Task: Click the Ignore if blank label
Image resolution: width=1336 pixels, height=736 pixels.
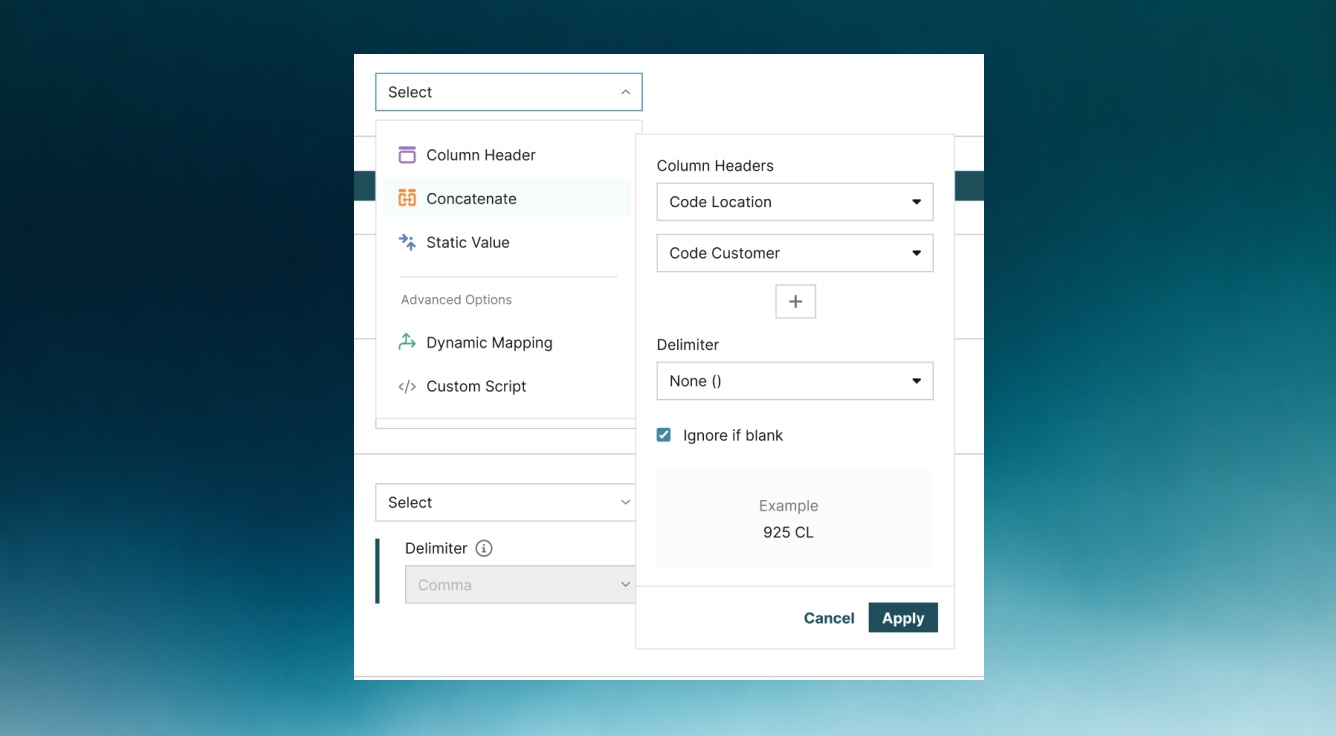Action: coord(733,435)
